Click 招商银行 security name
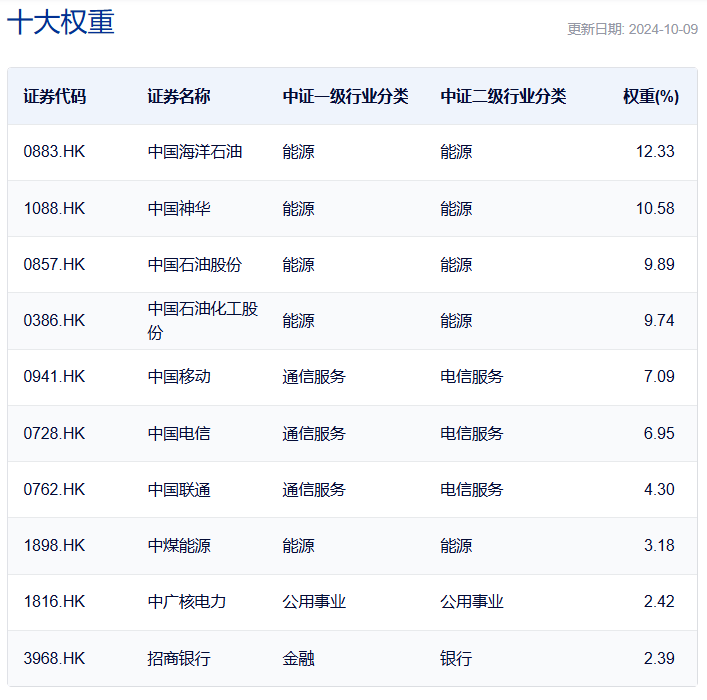The image size is (707, 700). (179, 658)
